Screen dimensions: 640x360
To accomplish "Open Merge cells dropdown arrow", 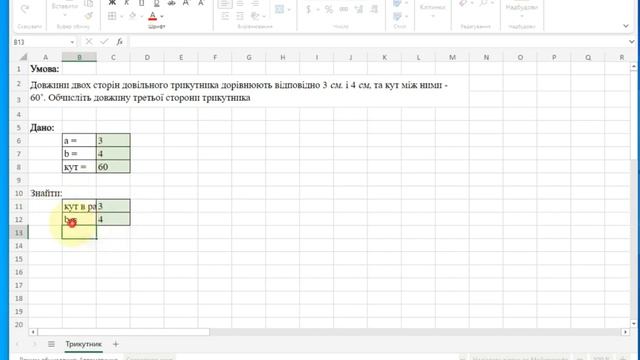I will [x=289, y=9].
